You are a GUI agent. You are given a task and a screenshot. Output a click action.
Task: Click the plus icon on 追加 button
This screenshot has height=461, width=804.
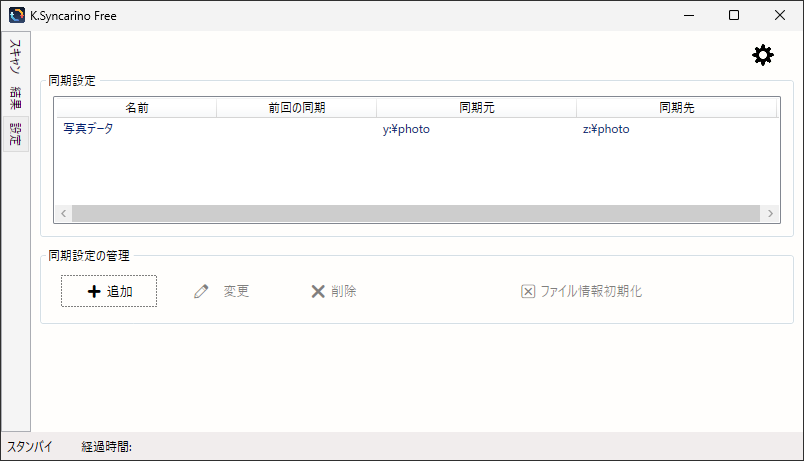(x=94, y=291)
